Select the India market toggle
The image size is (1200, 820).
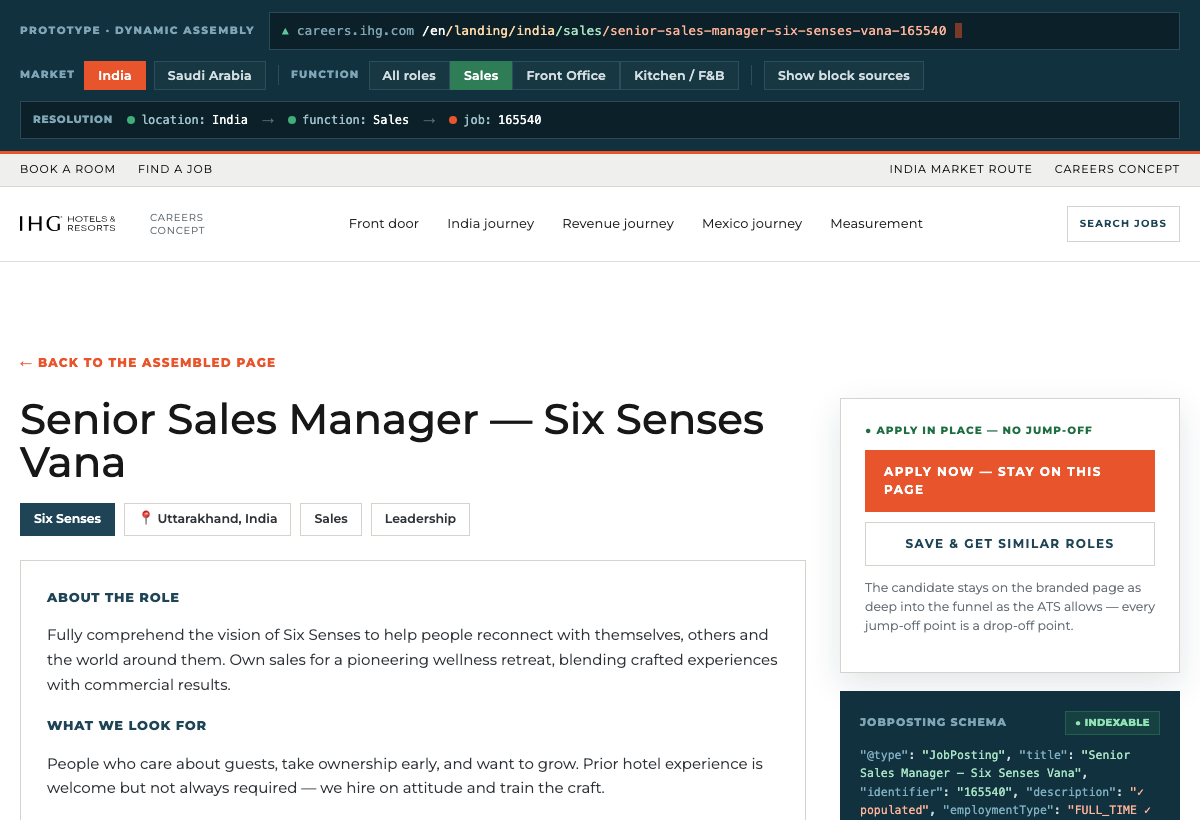[115, 76]
